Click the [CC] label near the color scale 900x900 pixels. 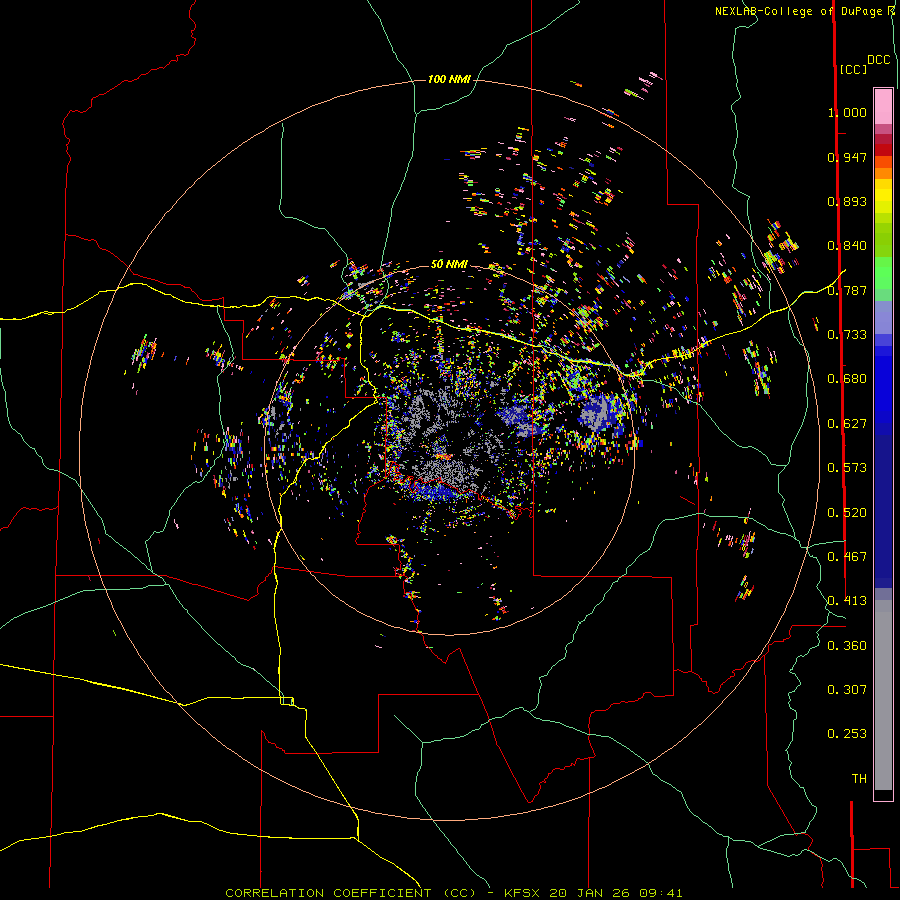(854, 69)
